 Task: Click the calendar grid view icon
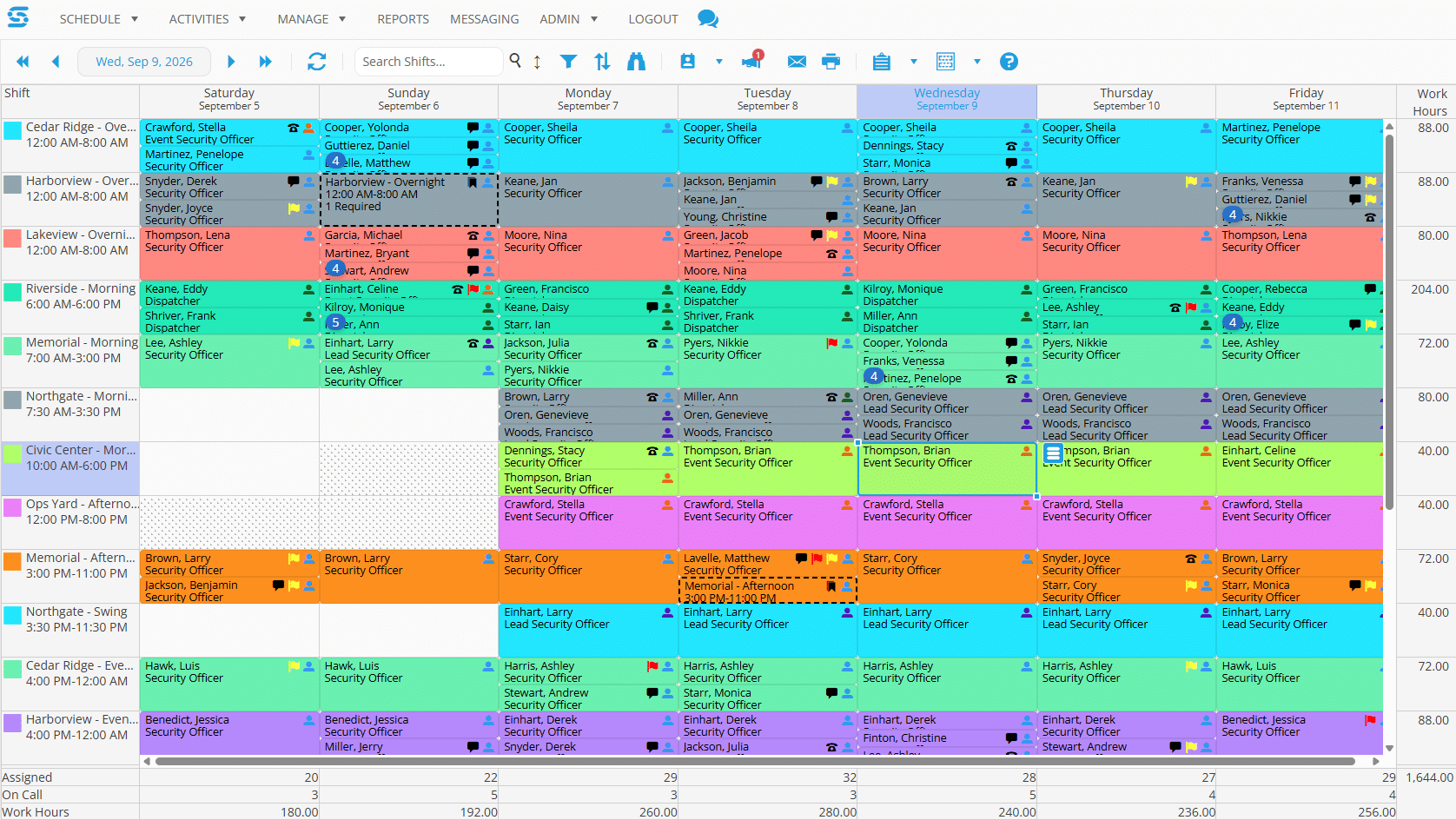click(x=946, y=62)
